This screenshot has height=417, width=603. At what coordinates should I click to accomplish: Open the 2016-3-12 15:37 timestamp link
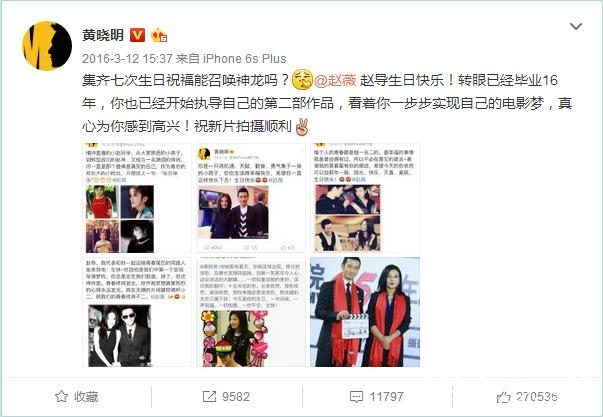(127, 58)
